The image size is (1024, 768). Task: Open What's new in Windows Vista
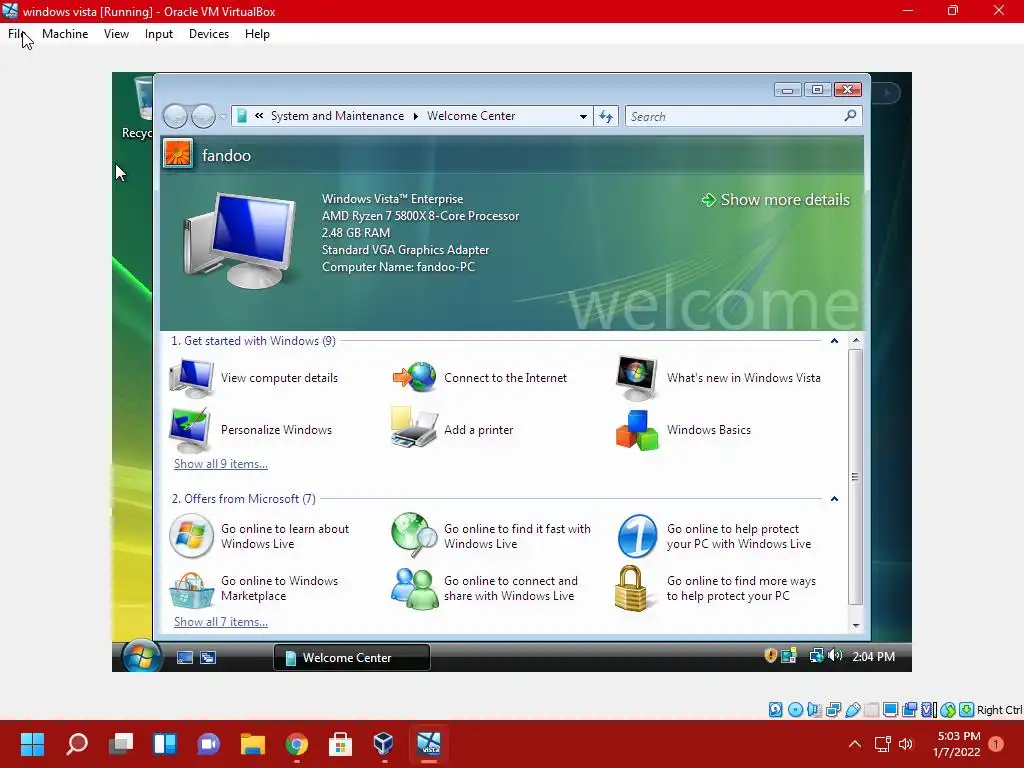pos(718,377)
